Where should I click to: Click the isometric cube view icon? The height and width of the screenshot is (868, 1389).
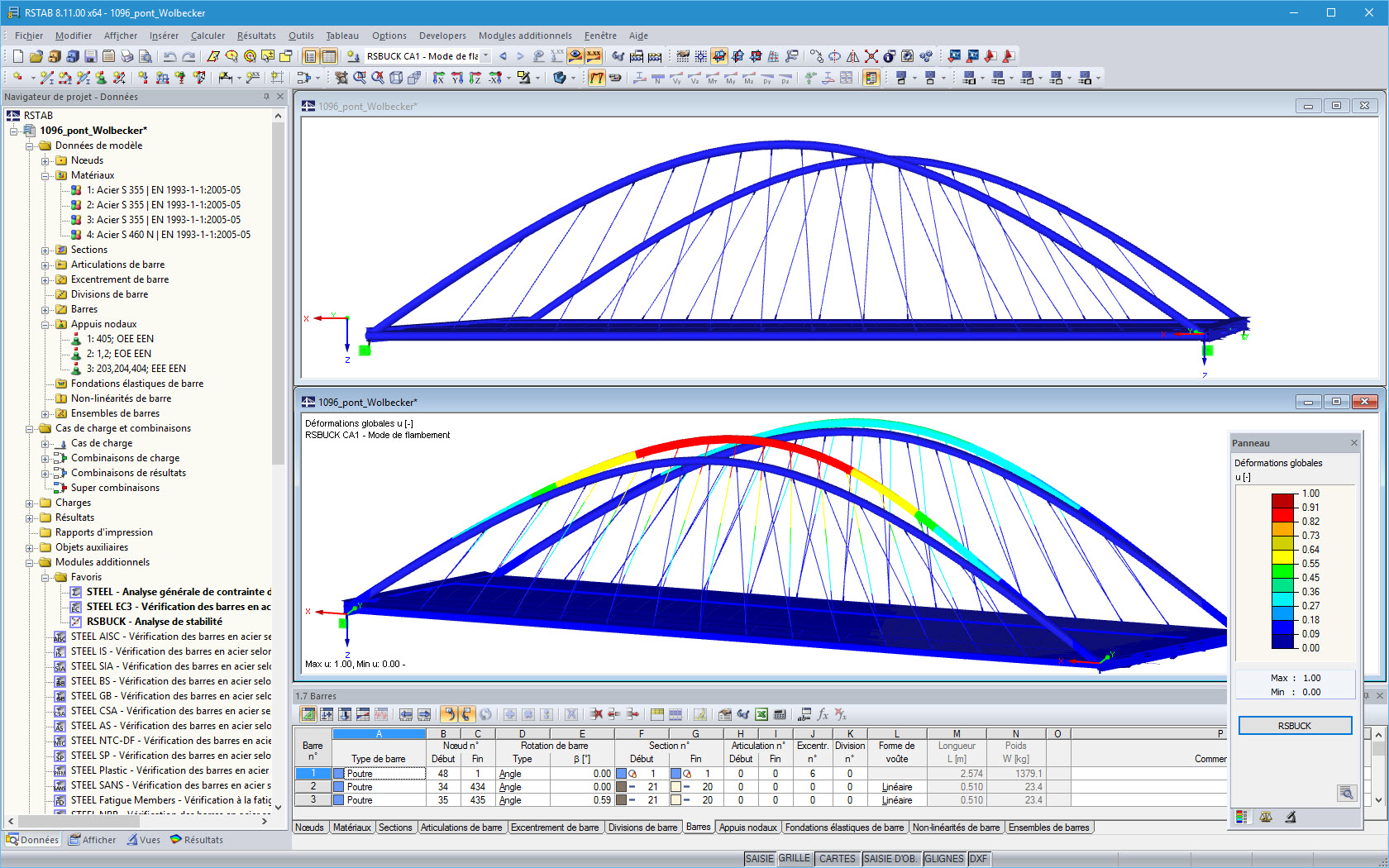click(397, 78)
